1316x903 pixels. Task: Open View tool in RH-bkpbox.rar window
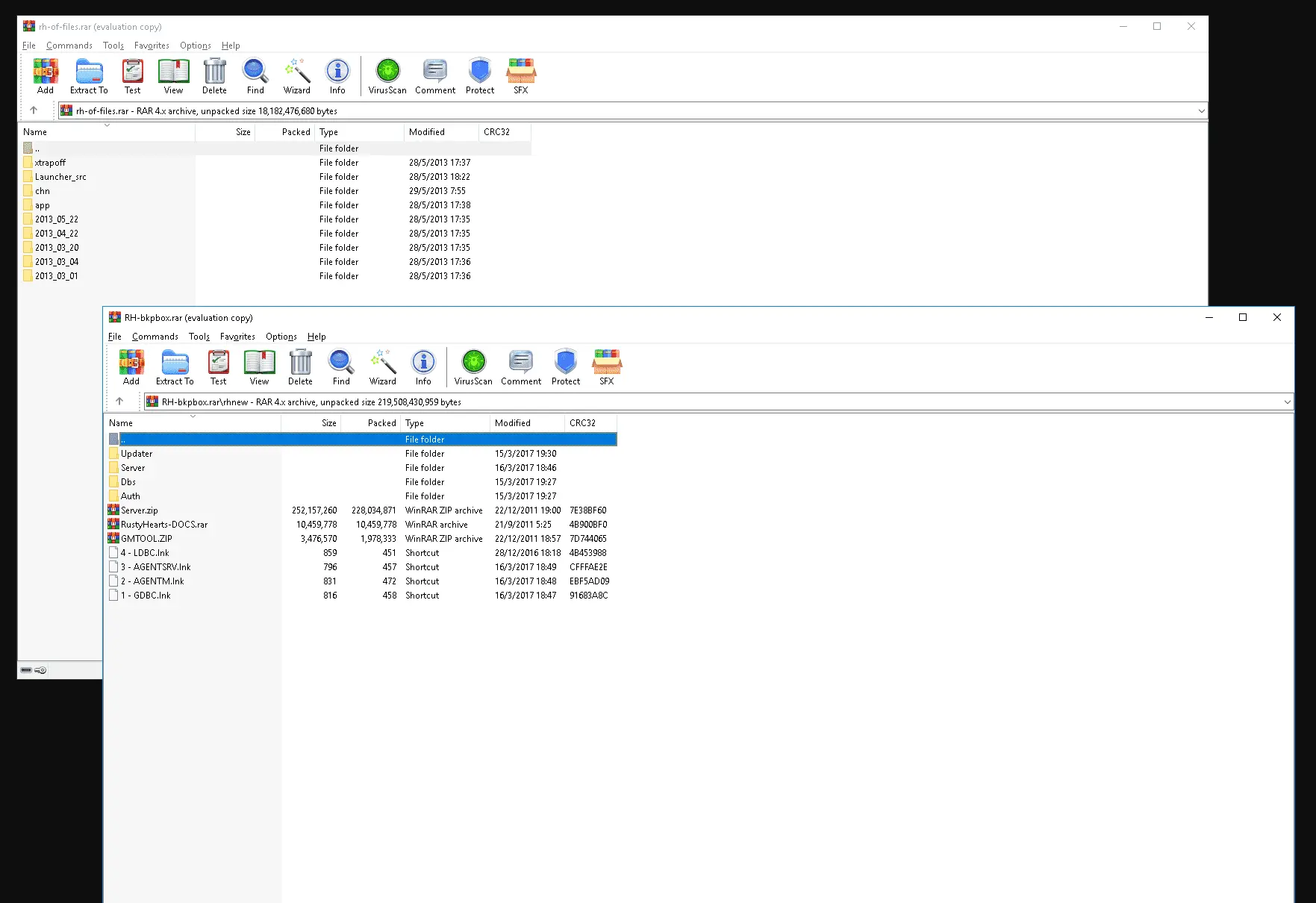point(259,367)
